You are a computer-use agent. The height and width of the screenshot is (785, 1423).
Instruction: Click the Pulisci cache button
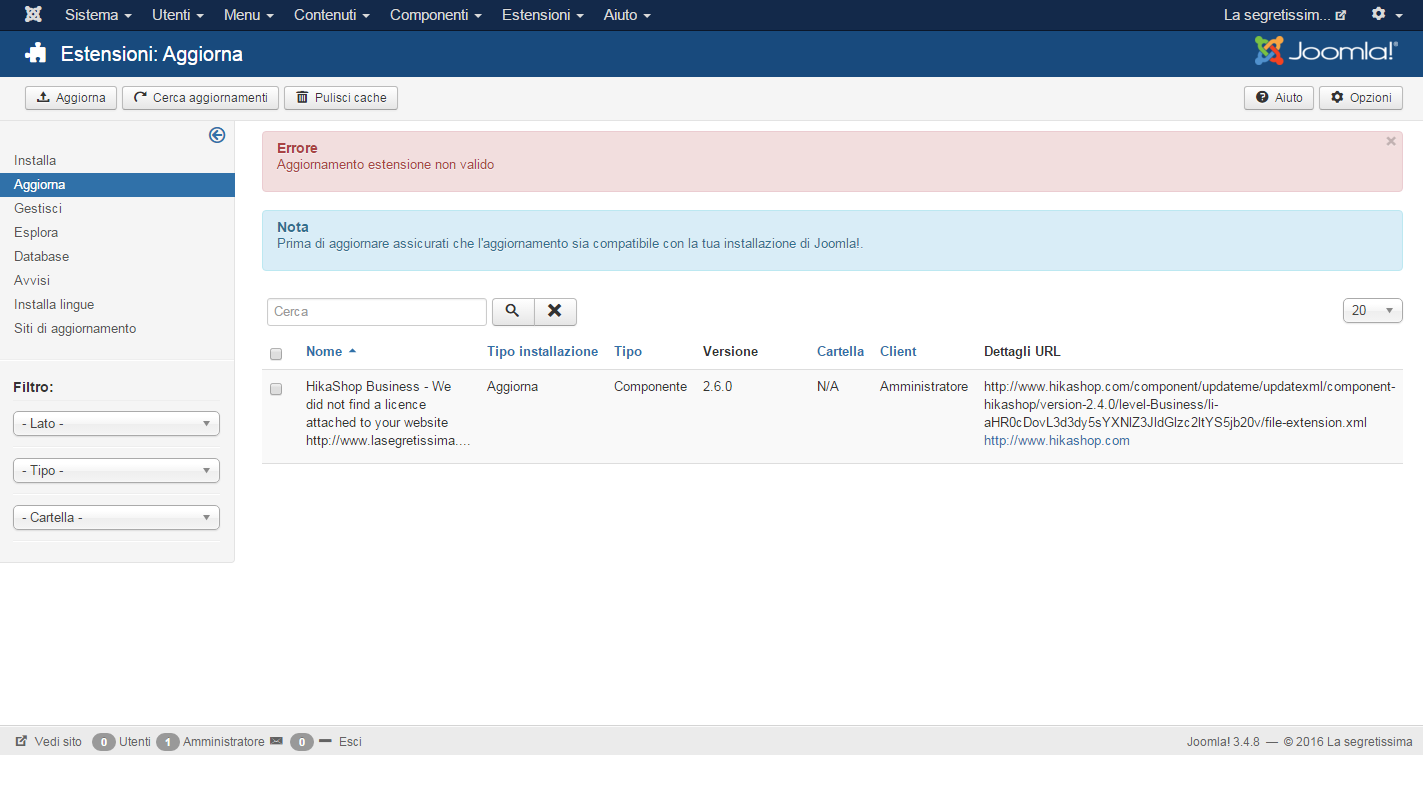point(341,98)
